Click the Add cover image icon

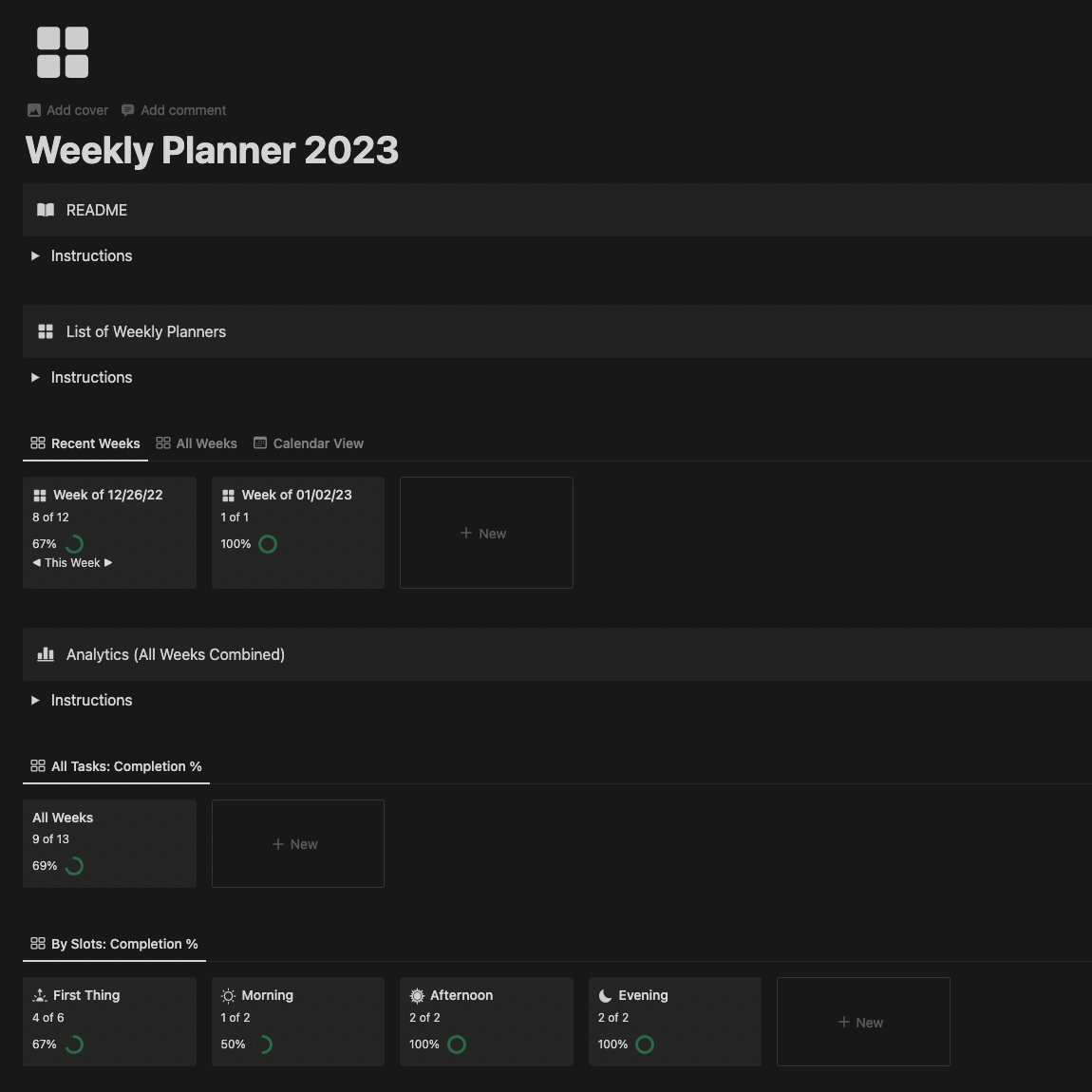(x=33, y=110)
